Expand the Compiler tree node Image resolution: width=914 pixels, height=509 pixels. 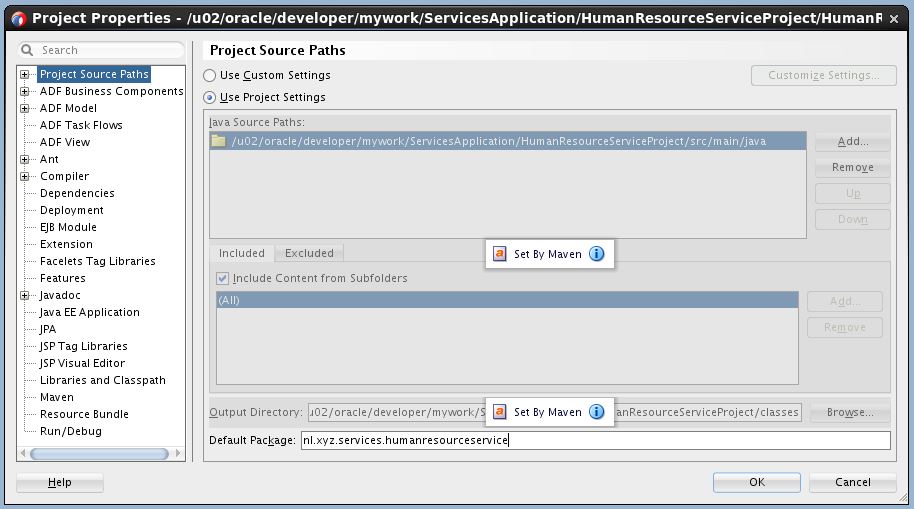[25, 176]
